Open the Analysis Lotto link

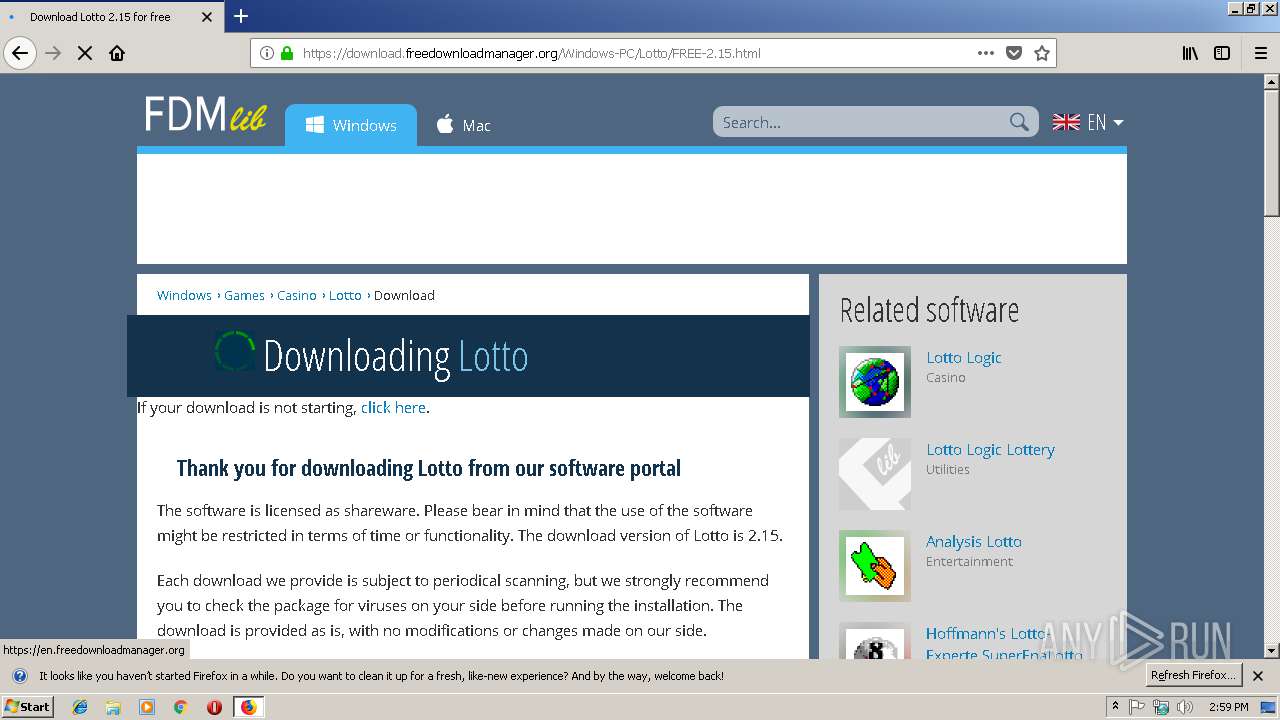pos(973,541)
